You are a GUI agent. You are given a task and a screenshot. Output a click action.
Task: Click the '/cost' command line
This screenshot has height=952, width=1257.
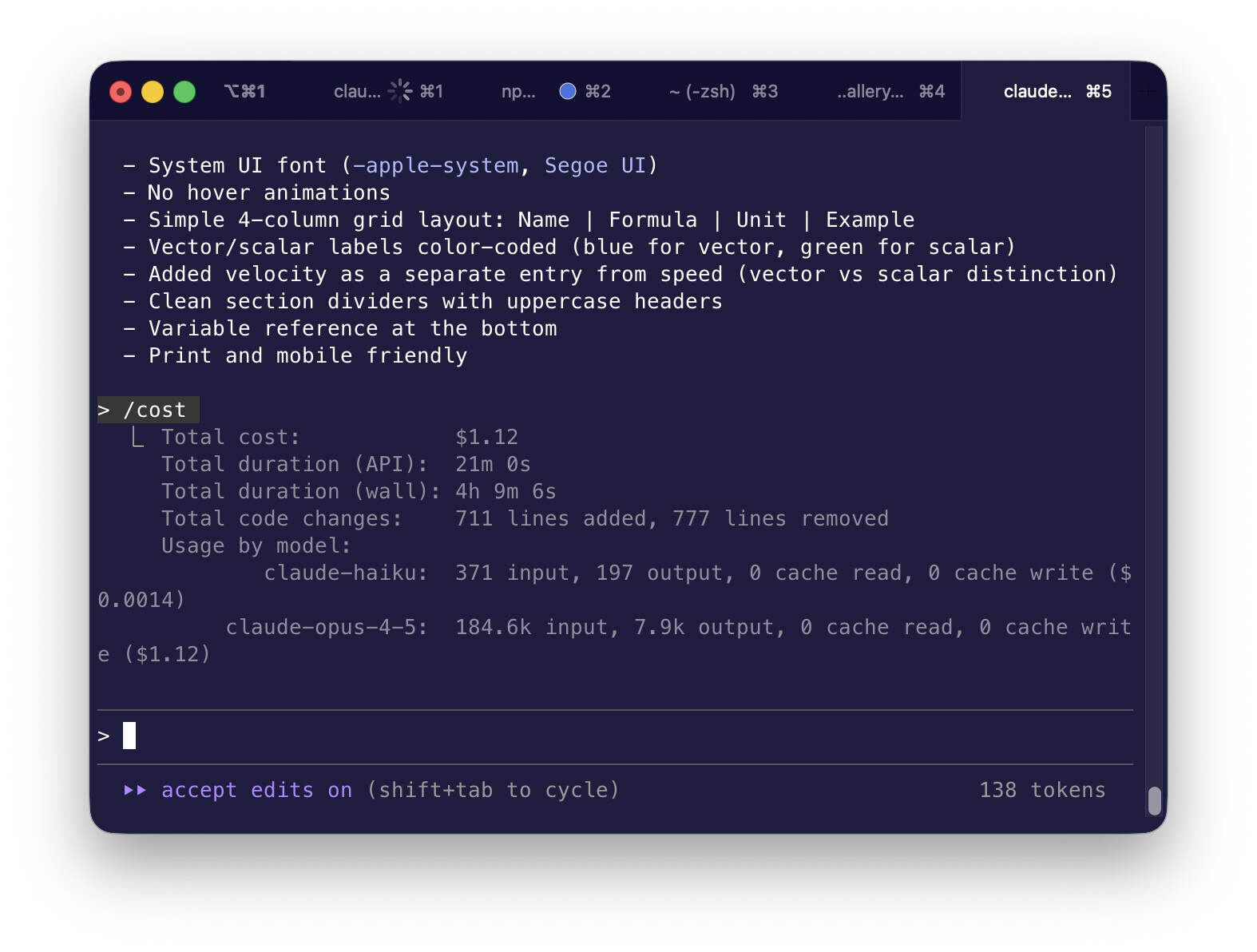(x=149, y=410)
